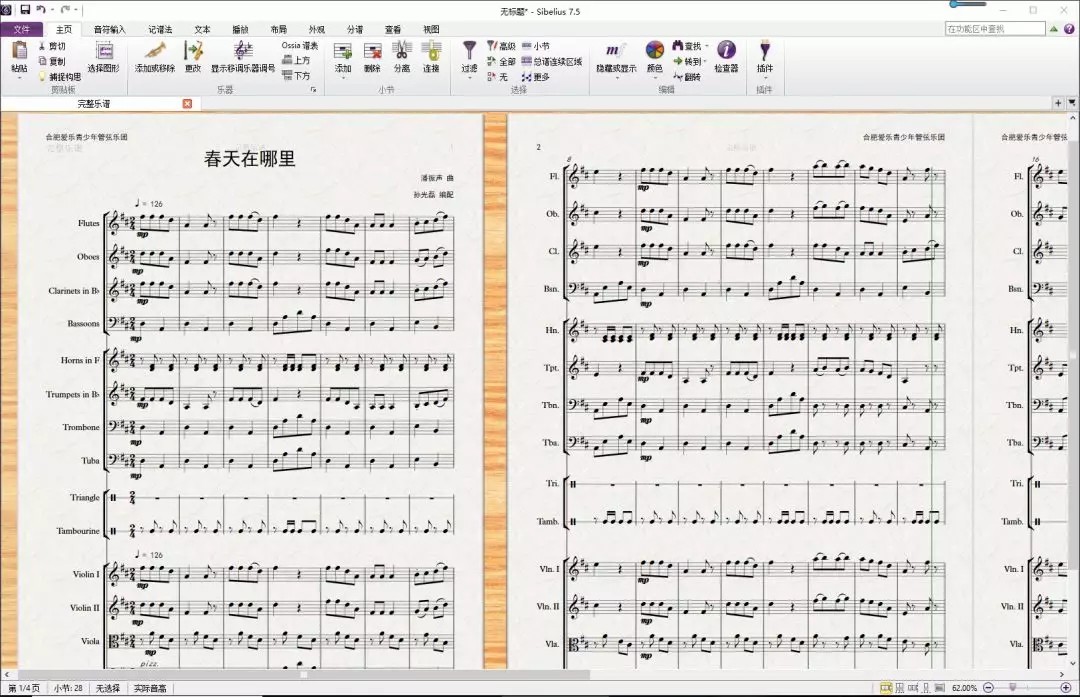Select the Full Score (完整乐谱) document tab

pyautogui.click(x=94, y=103)
